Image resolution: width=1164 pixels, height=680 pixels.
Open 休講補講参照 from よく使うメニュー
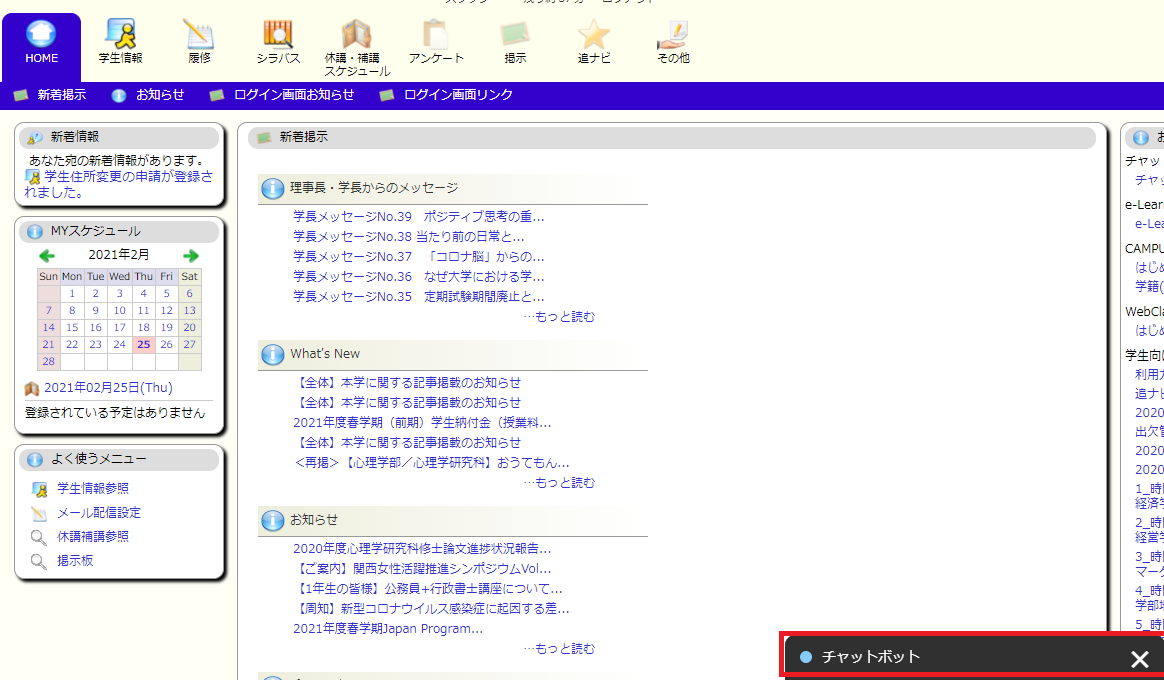point(93,537)
